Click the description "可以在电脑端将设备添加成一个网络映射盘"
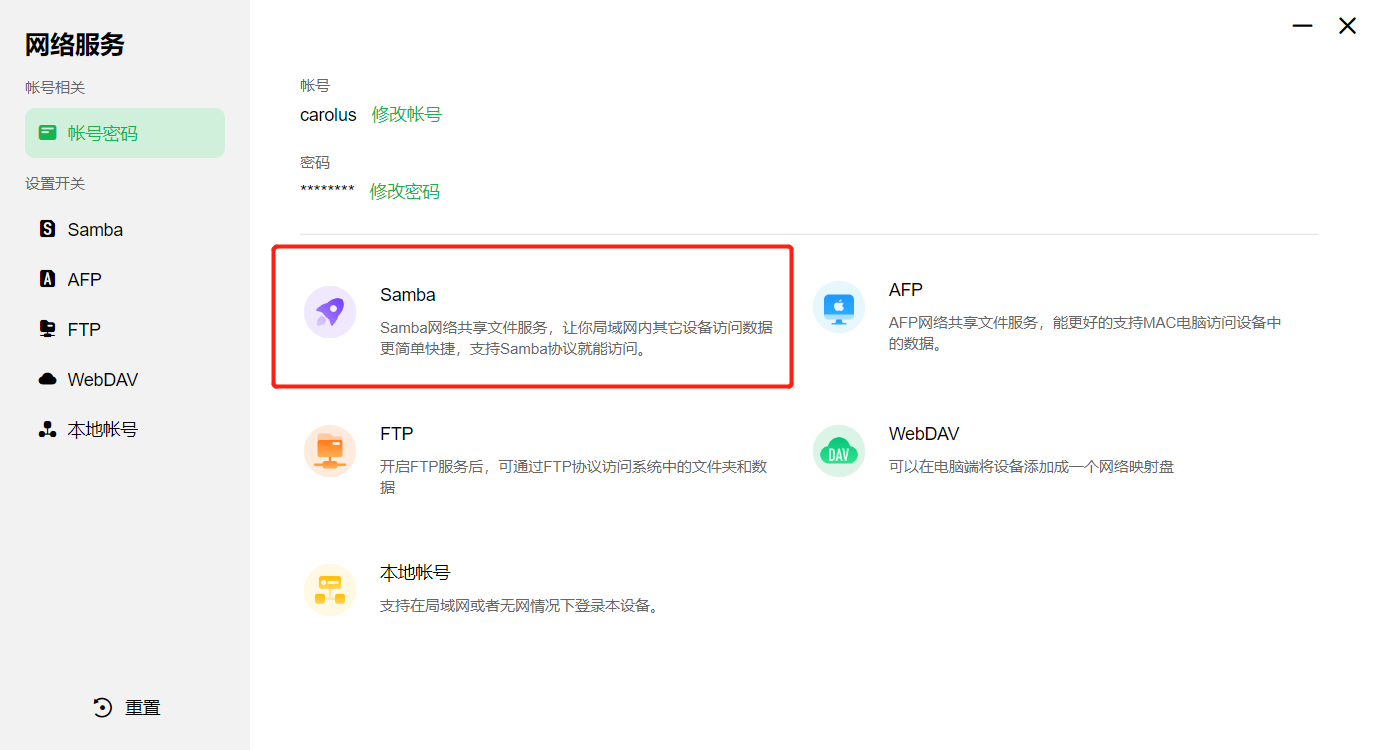The height and width of the screenshot is (750, 1375). [x=1031, y=467]
